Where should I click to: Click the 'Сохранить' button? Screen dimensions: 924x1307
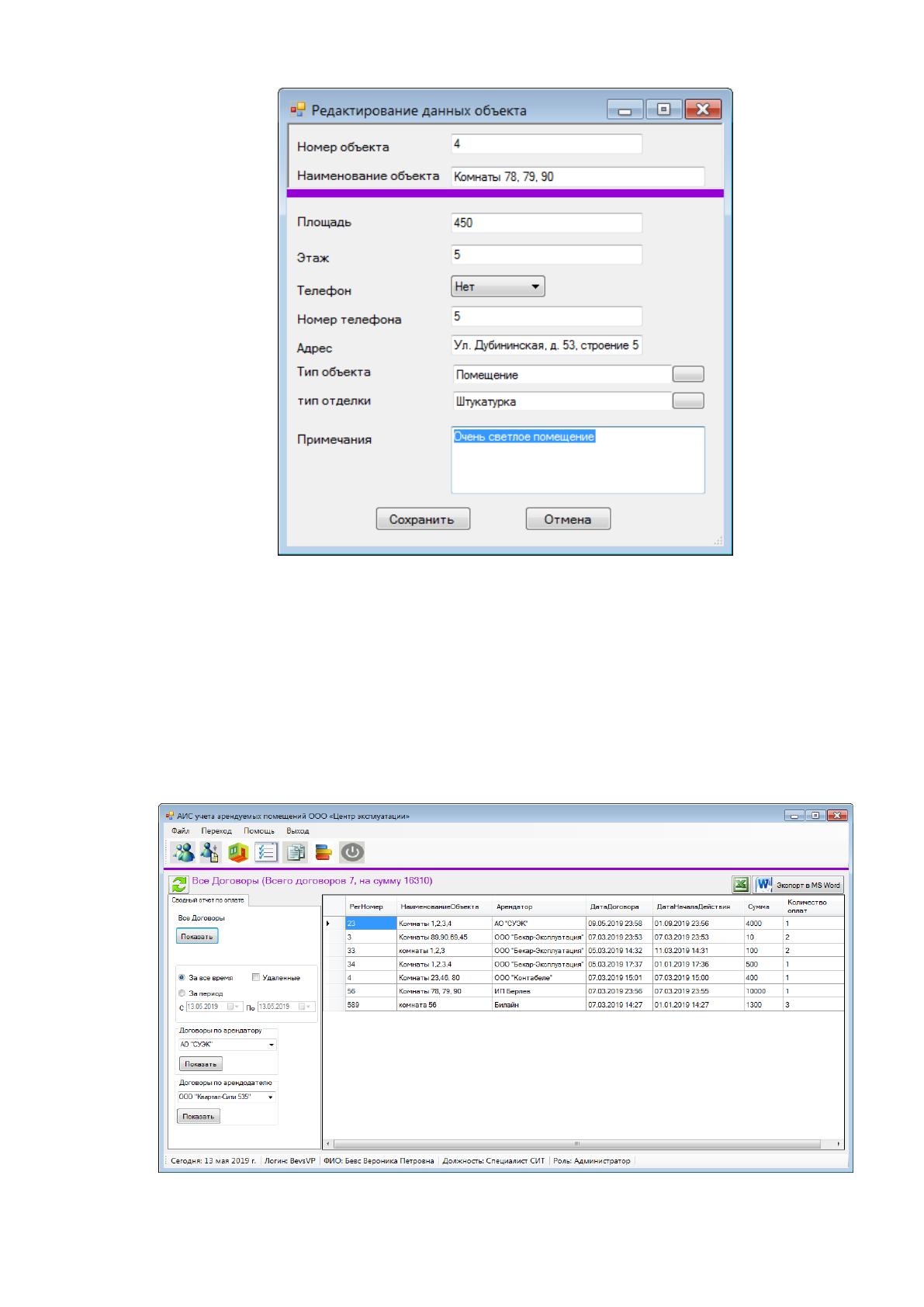click(x=423, y=519)
